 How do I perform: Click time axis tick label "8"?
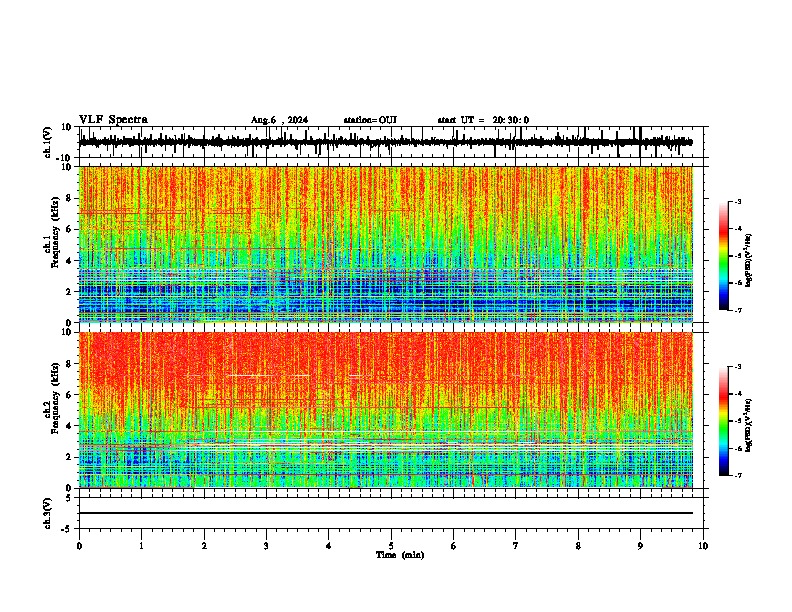coord(578,546)
